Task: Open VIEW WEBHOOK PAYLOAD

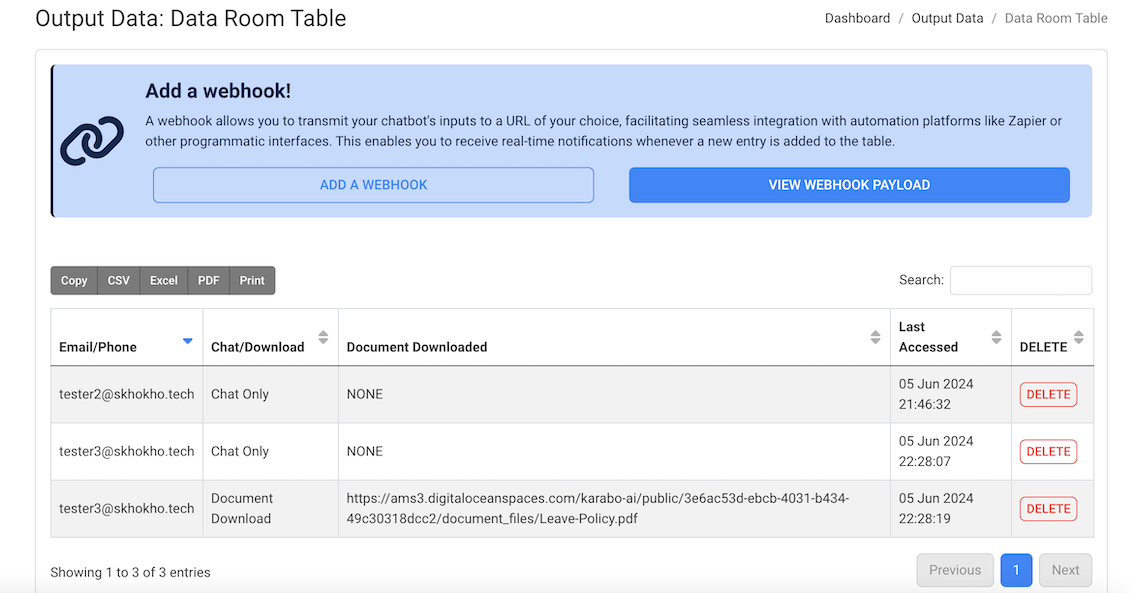Action: point(849,185)
